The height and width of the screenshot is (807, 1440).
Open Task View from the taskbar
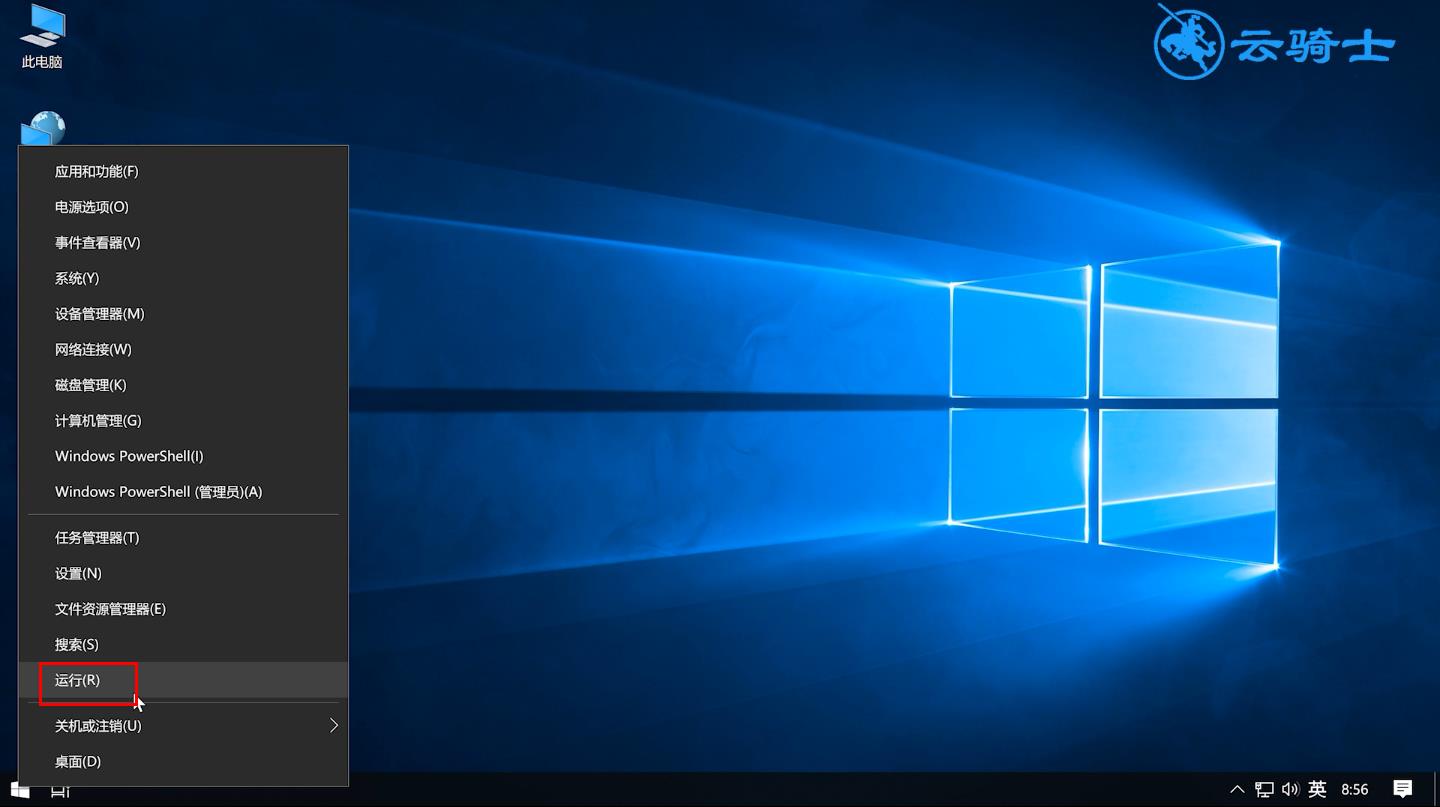pyautogui.click(x=60, y=790)
